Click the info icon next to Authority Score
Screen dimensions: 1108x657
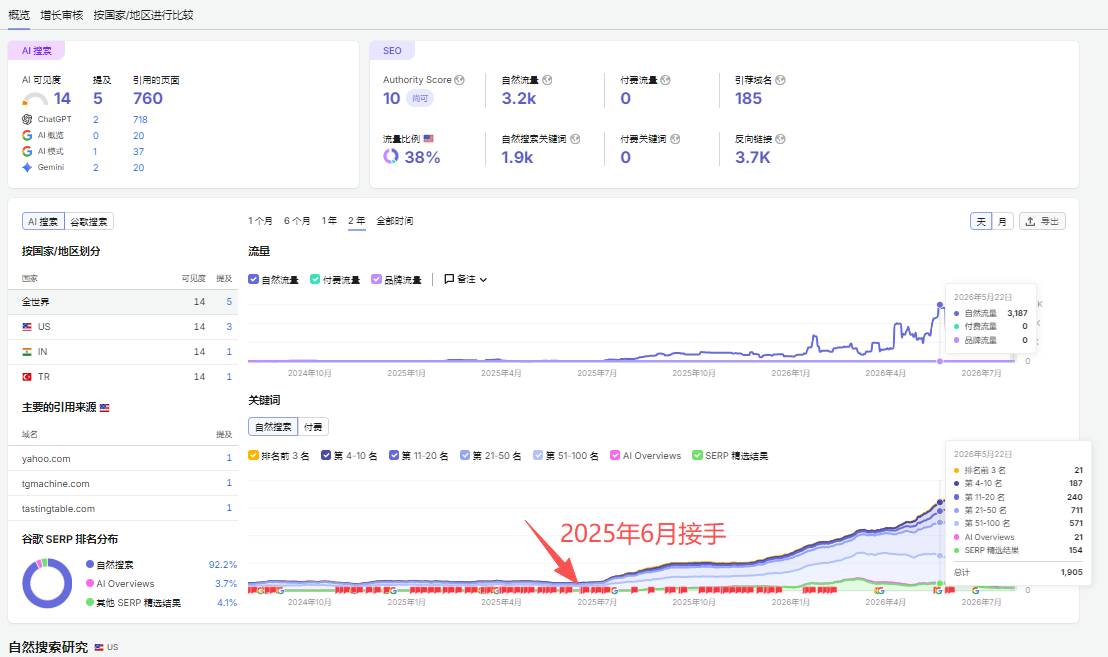(459, 80)
